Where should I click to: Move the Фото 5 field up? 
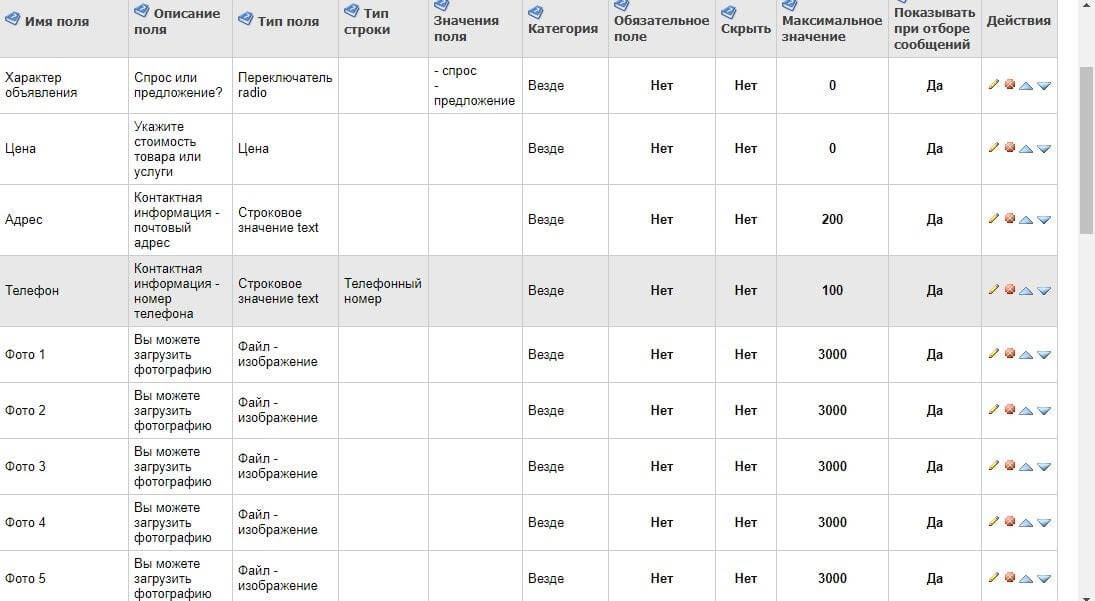pyautogui.click(x=1026, y=578)
